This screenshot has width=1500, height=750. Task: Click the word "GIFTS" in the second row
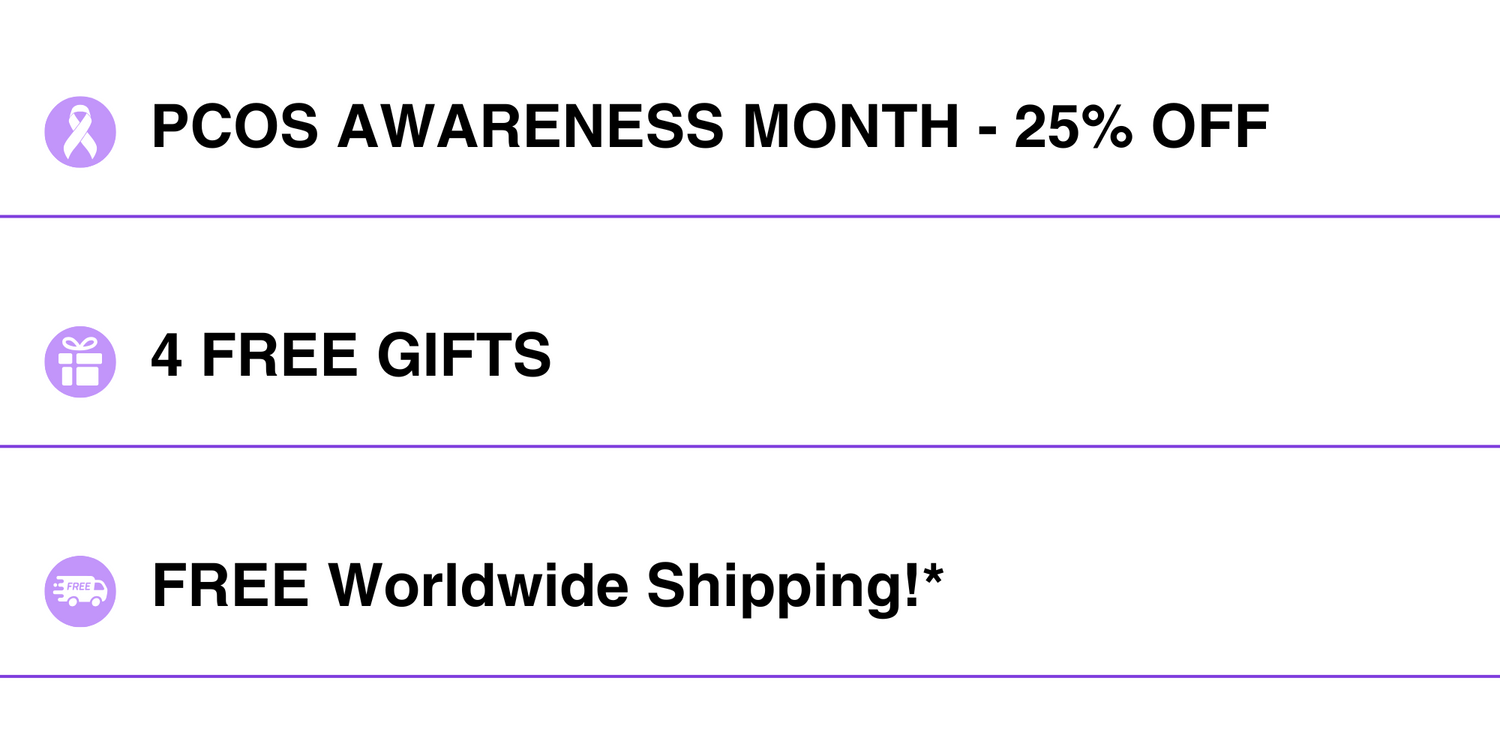pos(464,357)
